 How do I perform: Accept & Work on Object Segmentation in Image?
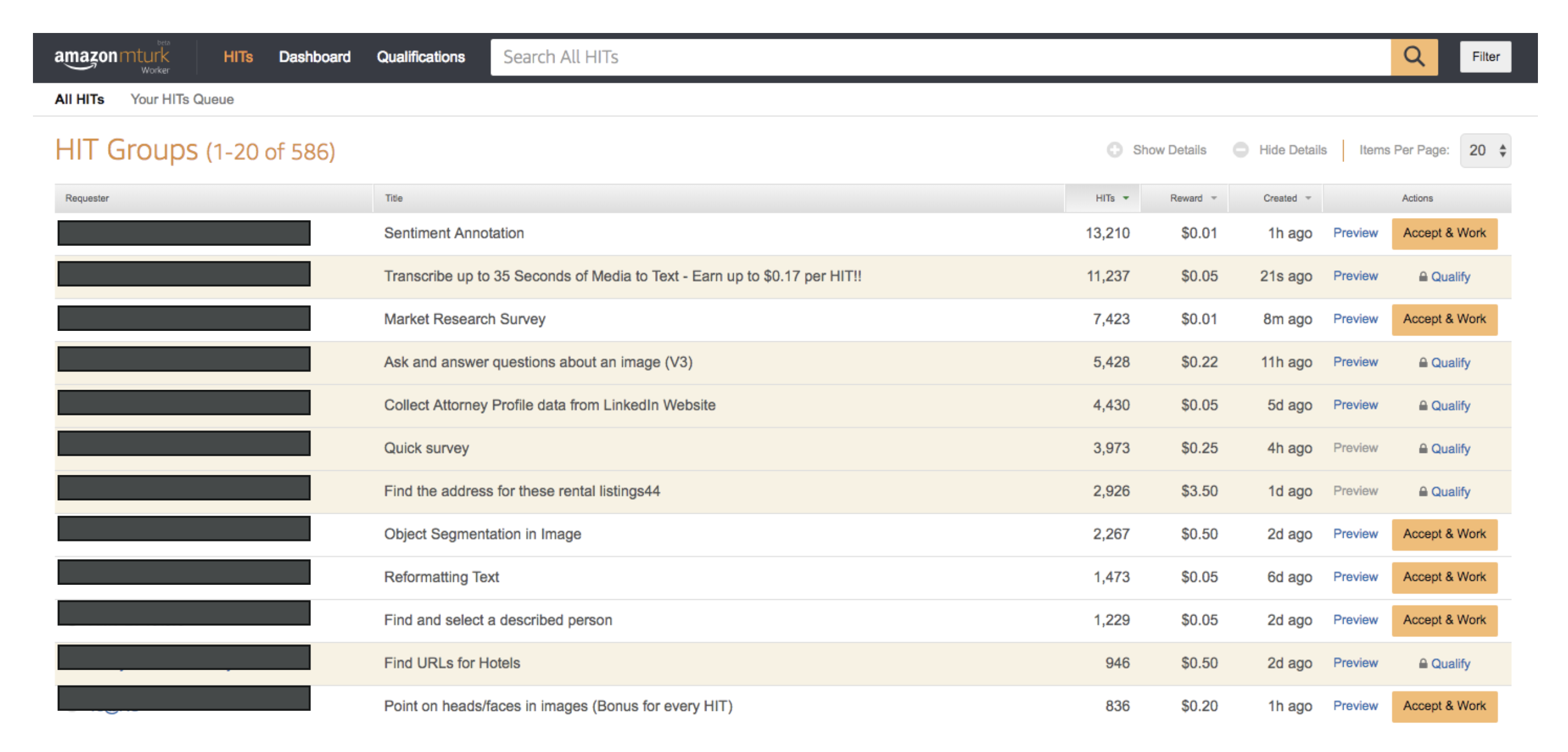(1443, 534)
